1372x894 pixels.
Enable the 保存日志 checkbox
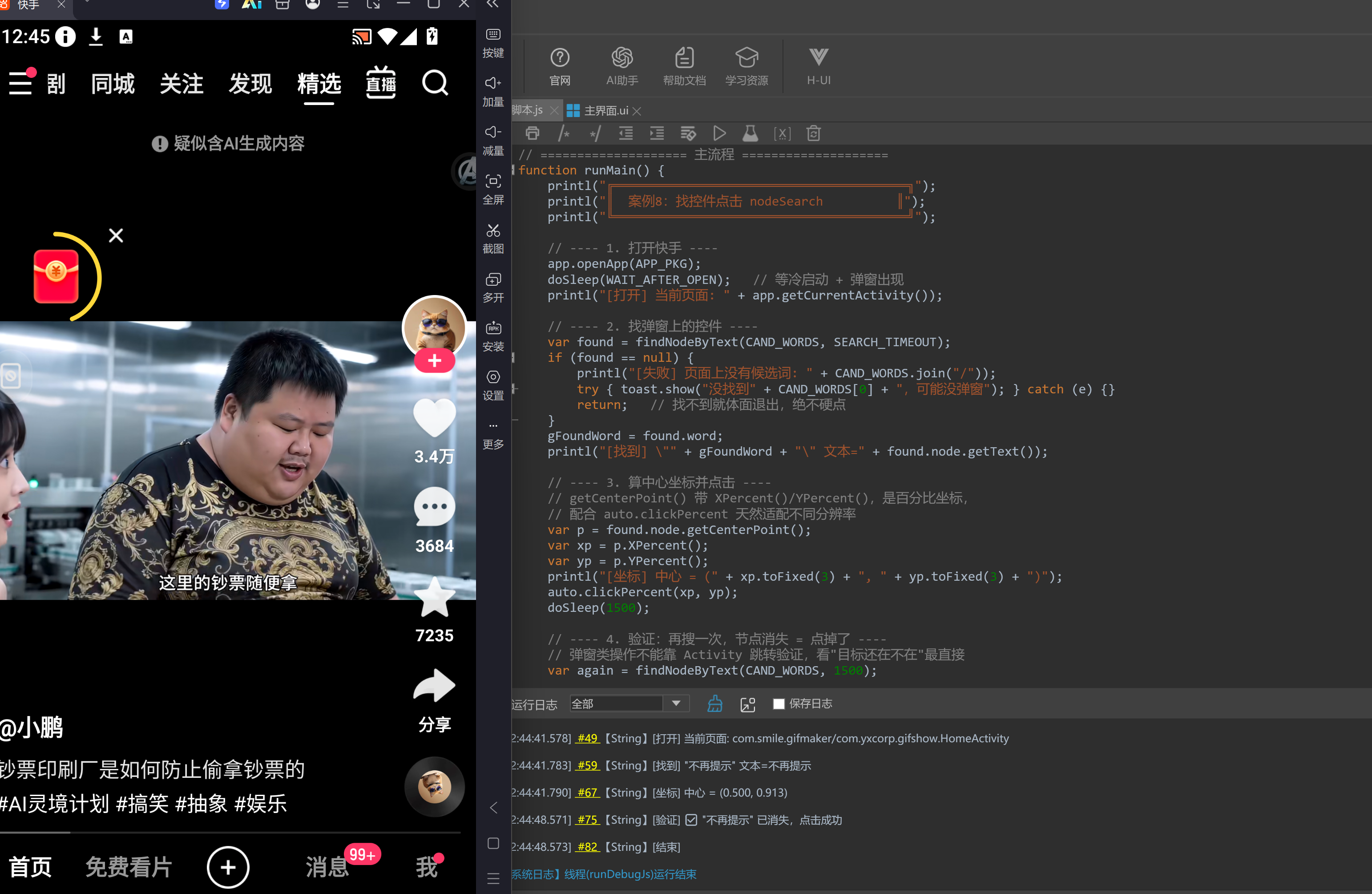coord(779,704)
